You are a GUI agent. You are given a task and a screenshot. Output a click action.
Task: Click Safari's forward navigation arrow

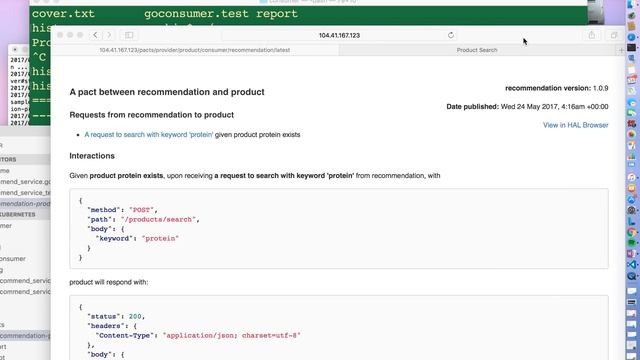(109, 35)
